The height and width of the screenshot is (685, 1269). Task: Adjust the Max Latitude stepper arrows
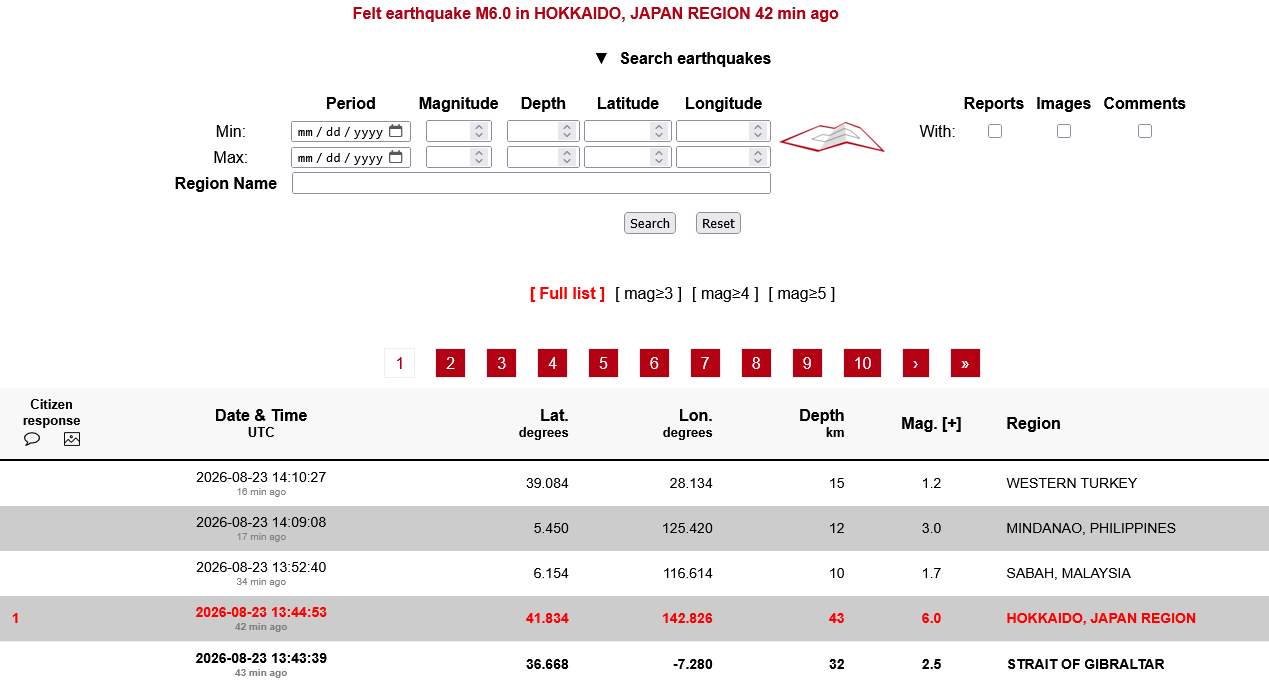(658, 157)
